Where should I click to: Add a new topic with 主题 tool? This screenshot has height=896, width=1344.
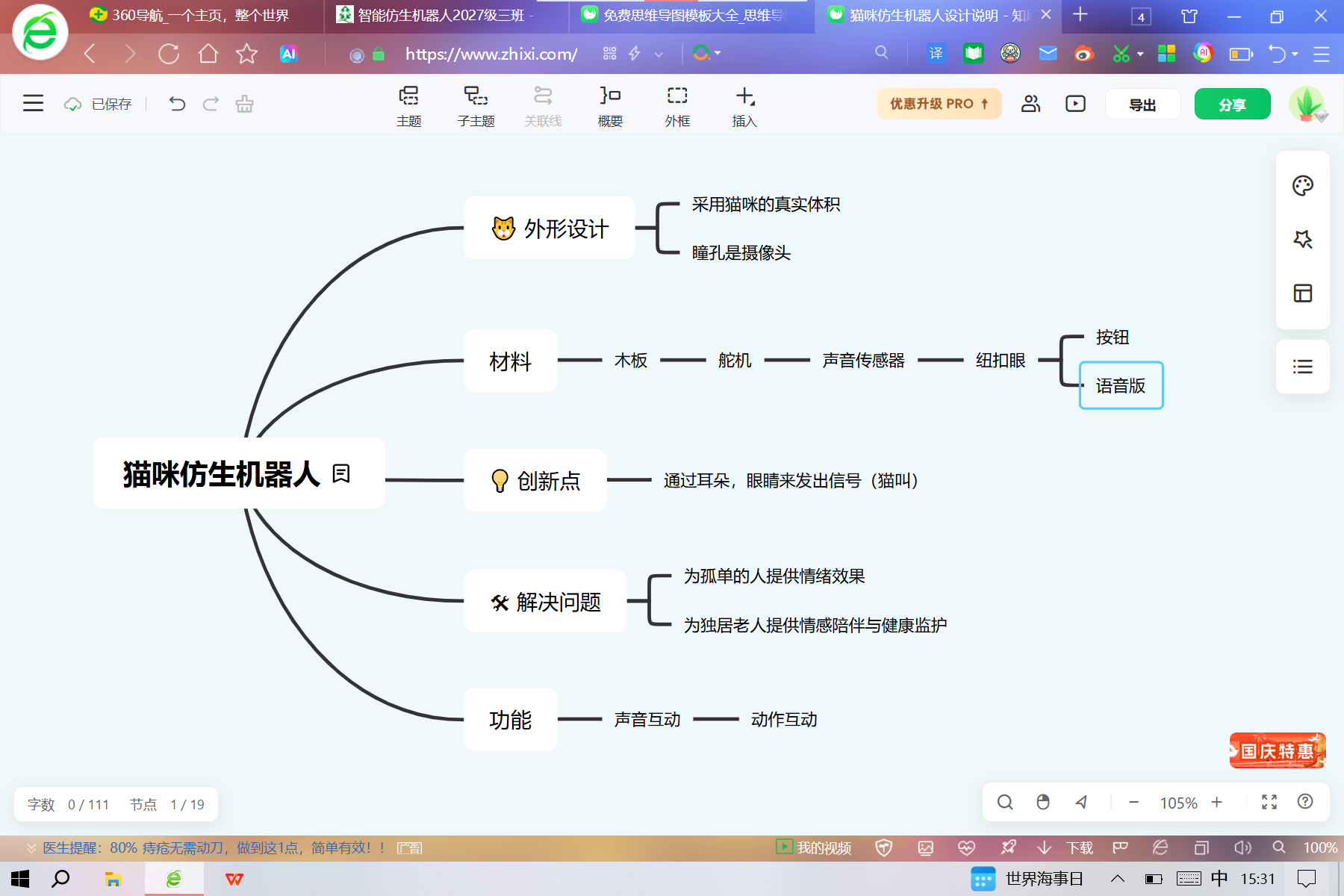408,106
